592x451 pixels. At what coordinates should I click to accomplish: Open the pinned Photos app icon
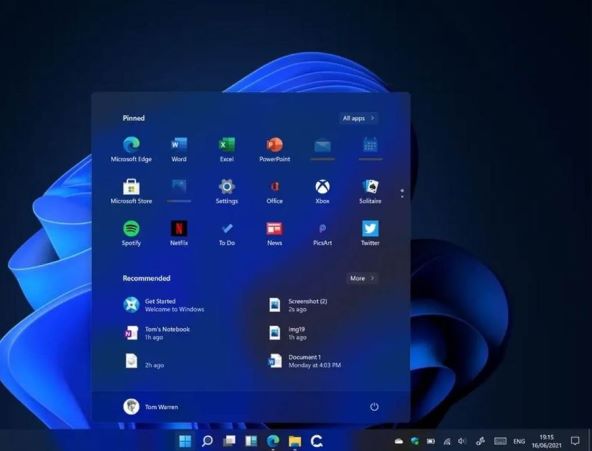tap(179, 186)
